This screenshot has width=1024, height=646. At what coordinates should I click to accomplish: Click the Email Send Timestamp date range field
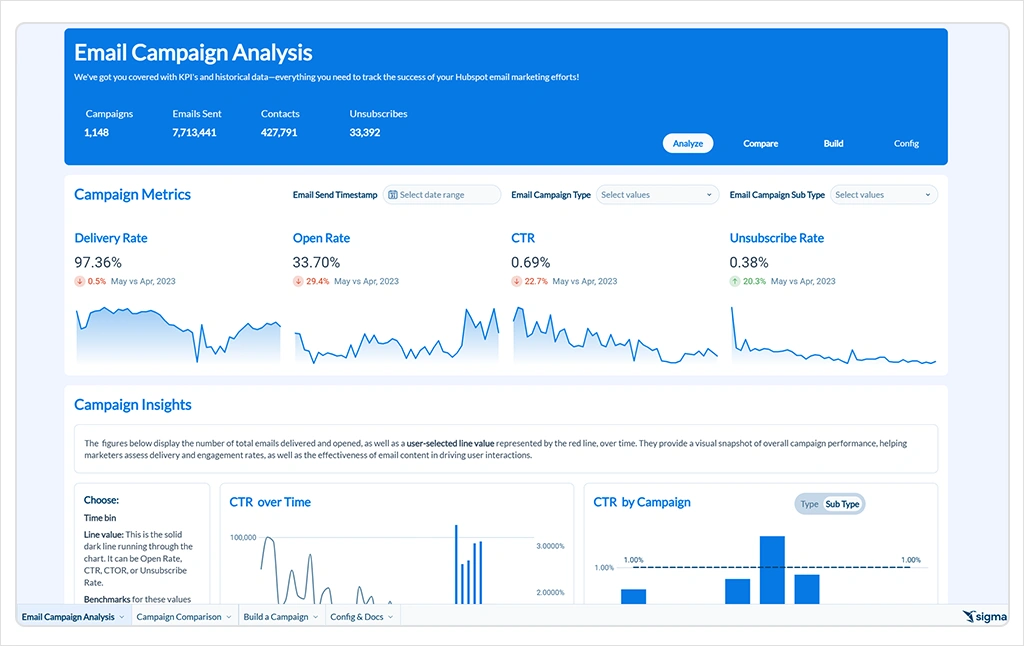[442, 195]
